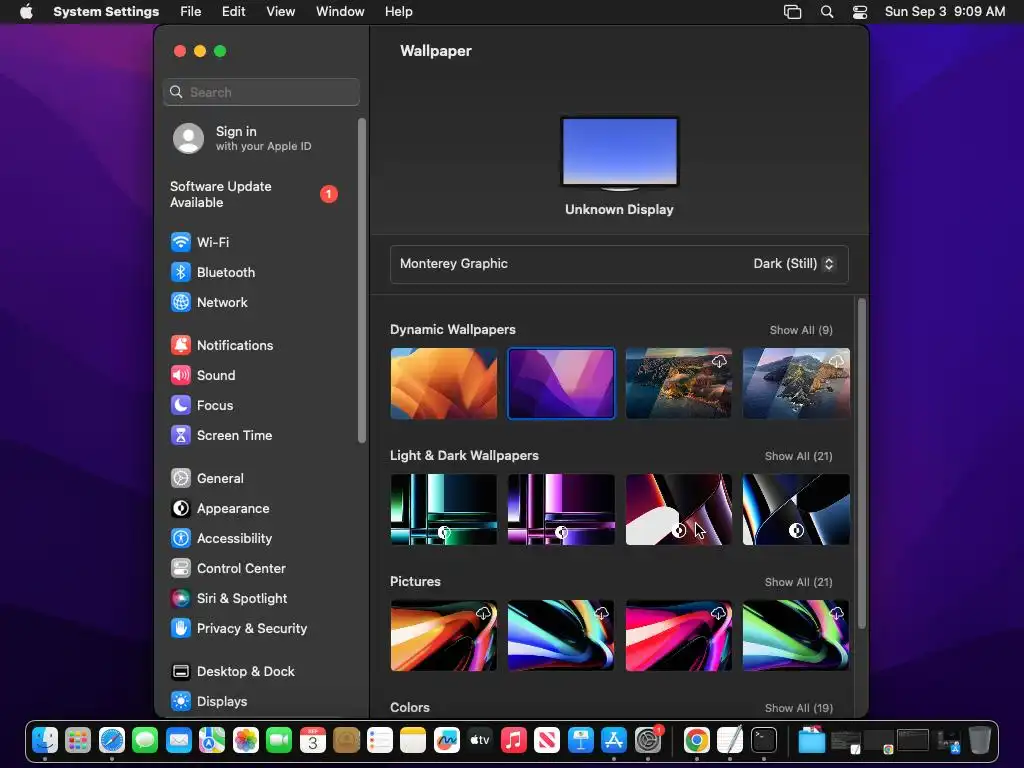Show all 9 Dynamic Wallpapers
The width and height of the screenshot is (1024, 768).
point(801,330)
